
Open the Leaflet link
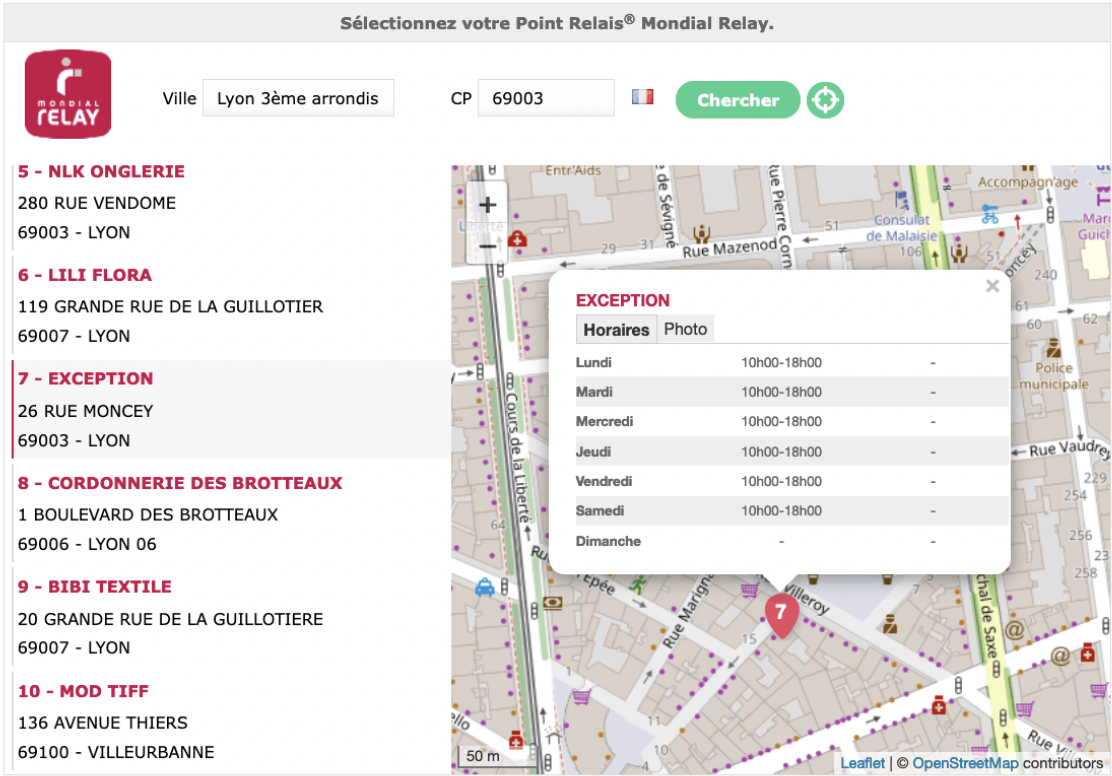click(x=862, y=763)
